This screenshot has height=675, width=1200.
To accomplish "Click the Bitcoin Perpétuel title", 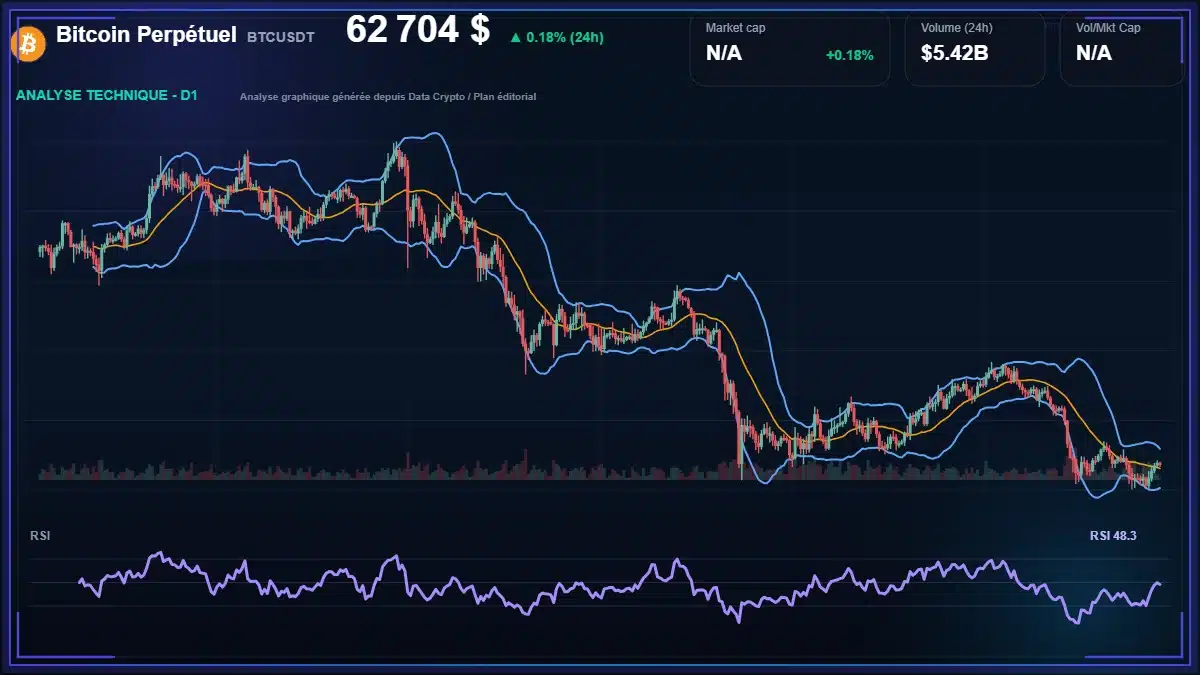I will (x=146, y=34).
